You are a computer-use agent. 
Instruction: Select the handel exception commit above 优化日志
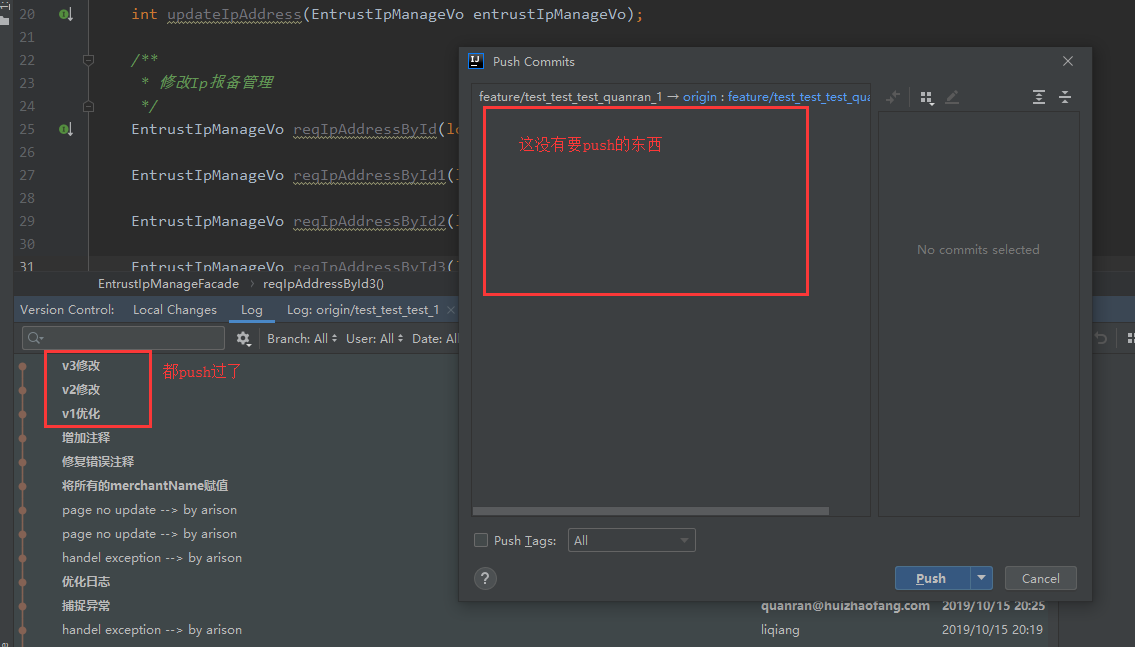click(x=152, y=557)
